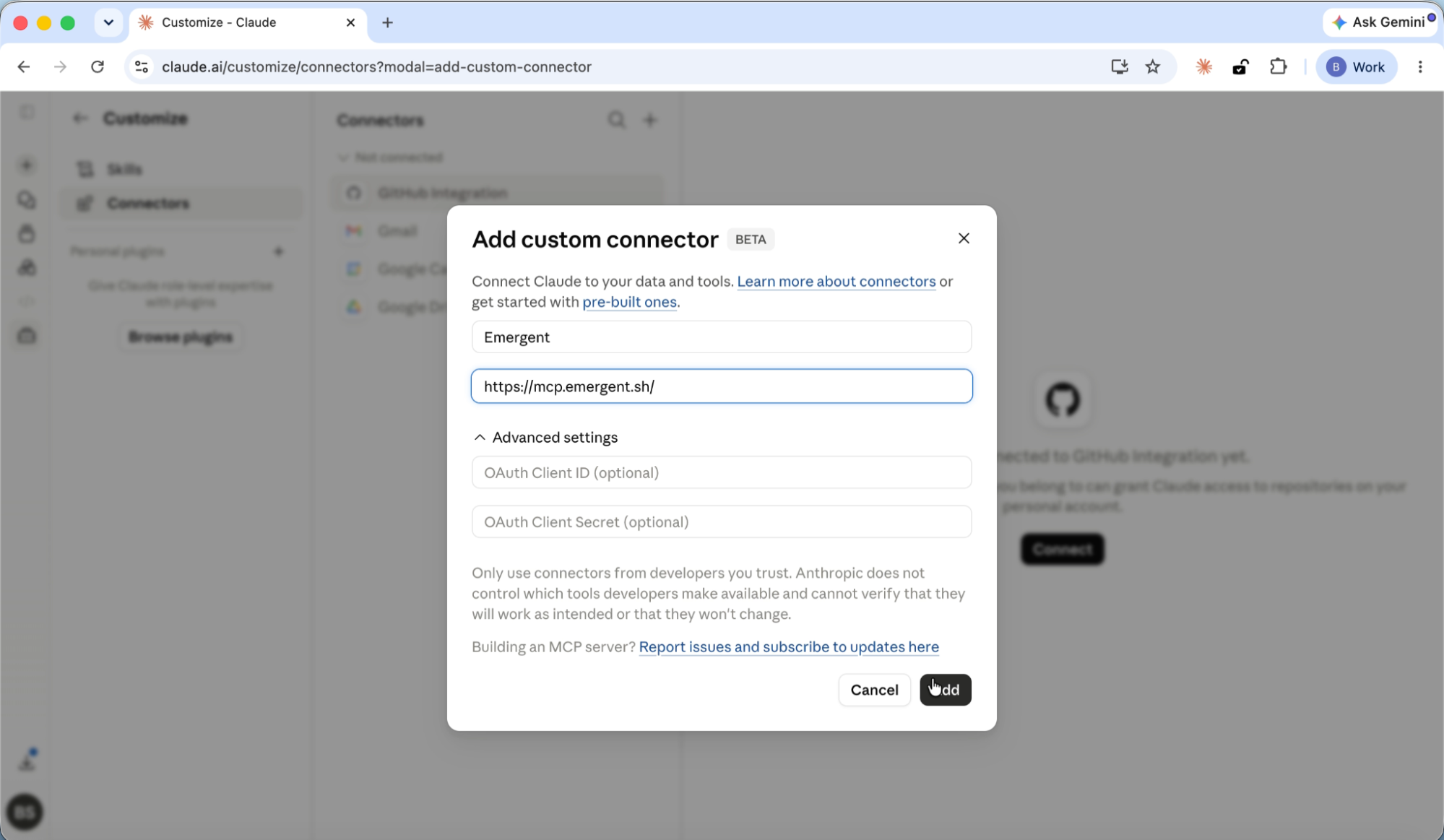Click the address bar URL
The image size is (1444, 840).
point(376,67)
